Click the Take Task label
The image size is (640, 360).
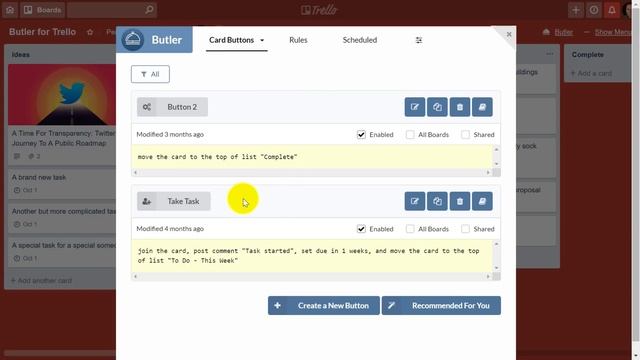183,201
